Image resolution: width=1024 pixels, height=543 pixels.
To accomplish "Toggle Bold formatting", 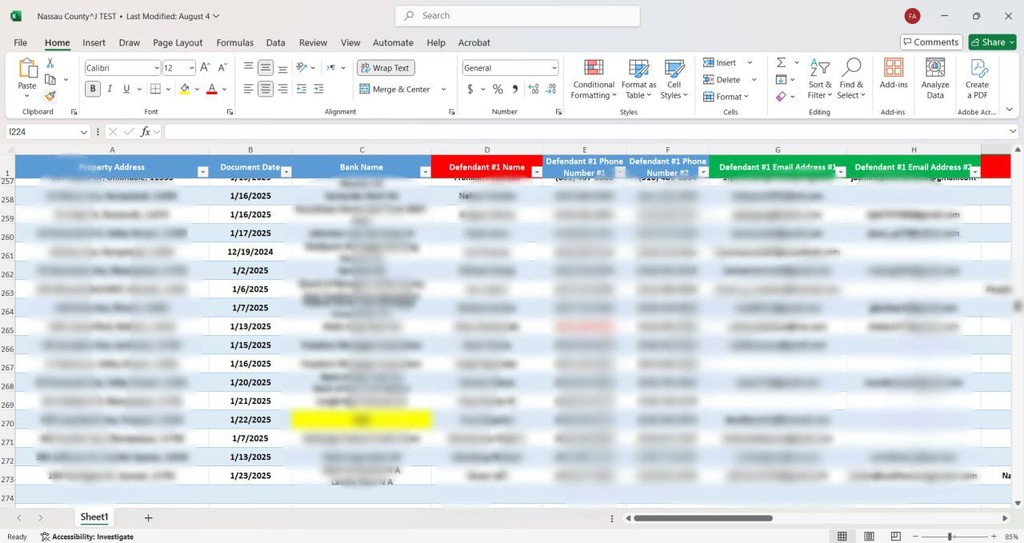I will [93, 89].
